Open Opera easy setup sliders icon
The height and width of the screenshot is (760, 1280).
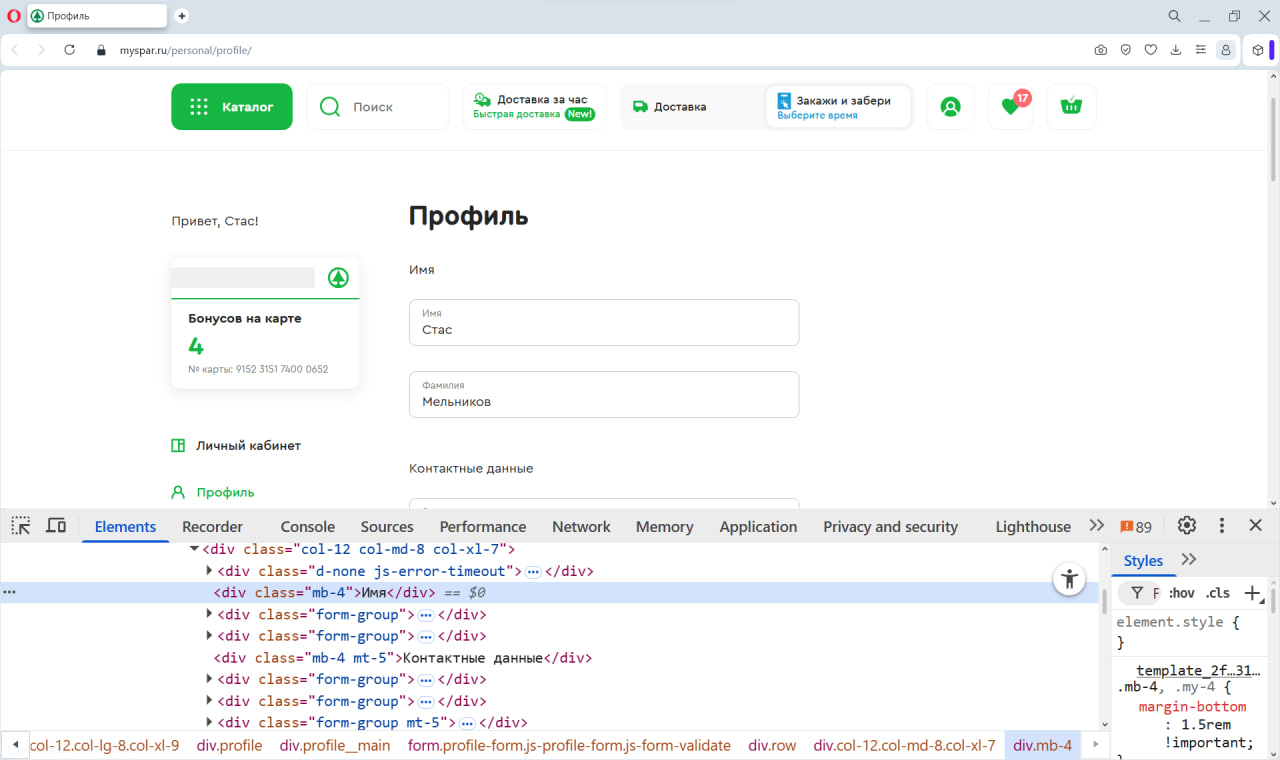[1201, 50]
